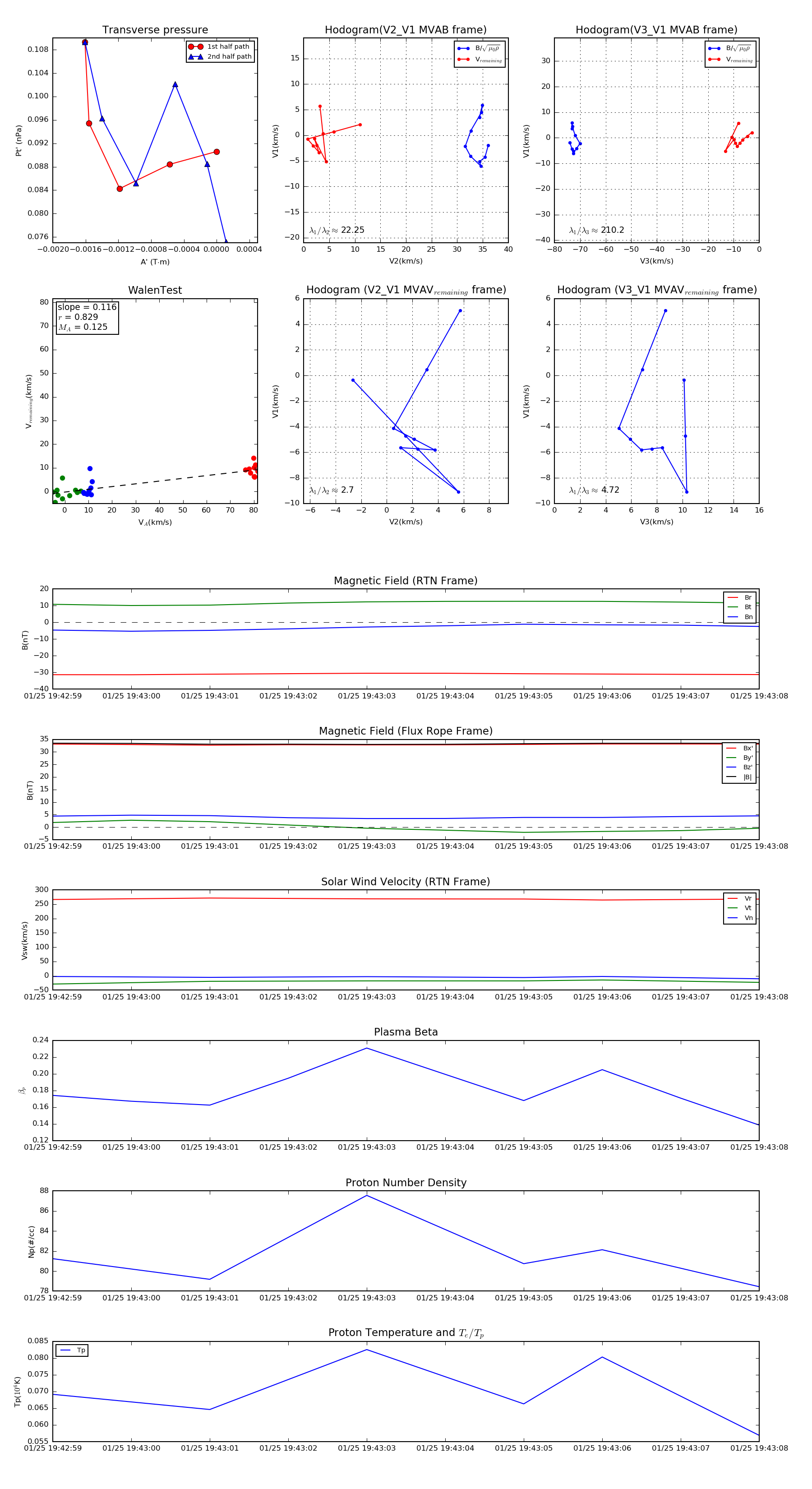Viewport: 812px width, 1489px height.
Task: Click the "Proton Number Density" plot title
Action: (406, 1183)
